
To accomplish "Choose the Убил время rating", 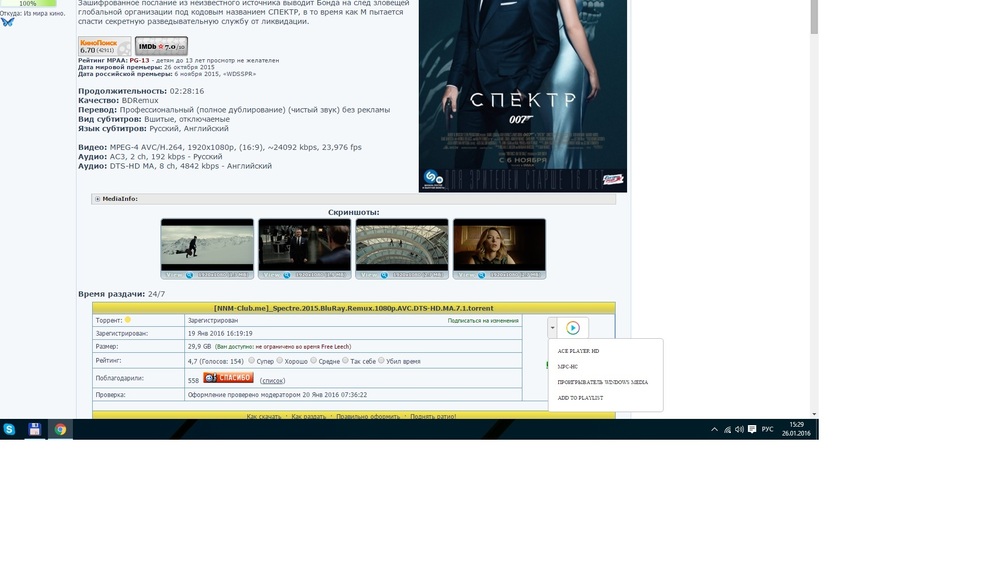I will 380,361.
